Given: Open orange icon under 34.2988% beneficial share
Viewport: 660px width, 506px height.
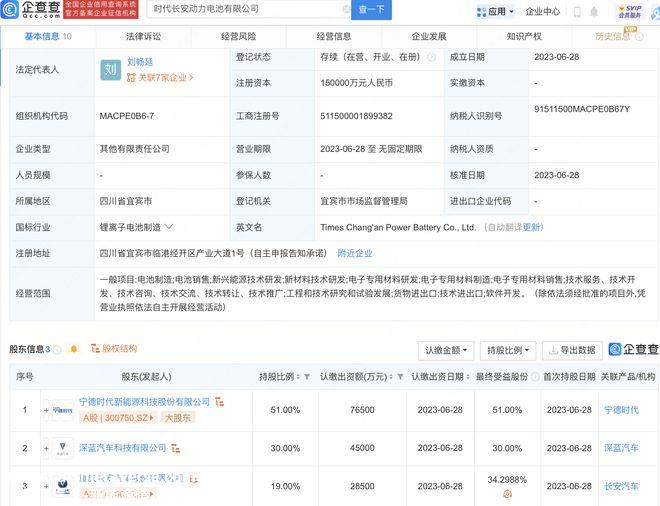Looking at the screenshot, I should pyautogui.click(x=507, y=493).
